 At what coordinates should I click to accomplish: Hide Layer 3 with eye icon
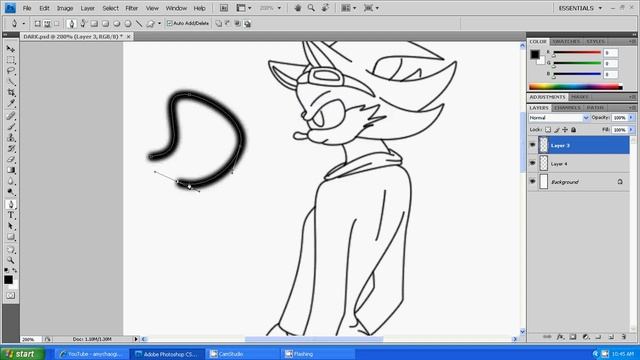tap(532, 145)
